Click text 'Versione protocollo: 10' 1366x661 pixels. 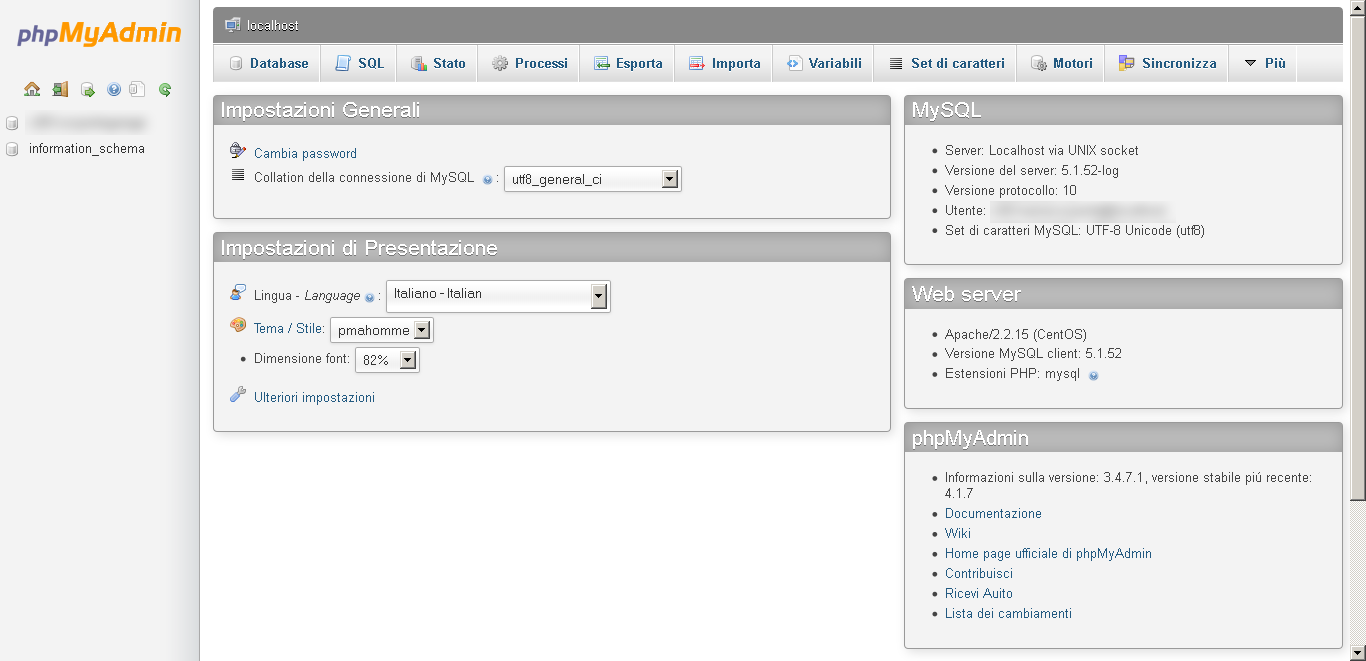[x=1011, y=190]
